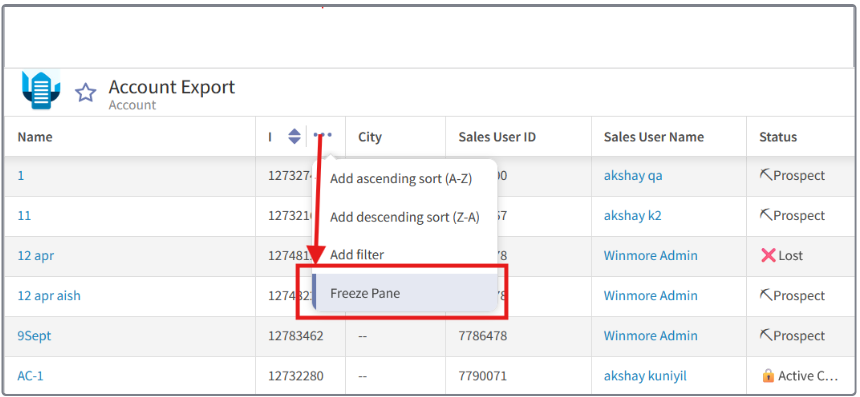Toggle the favorite star next to Account Export
This screenshot has width=860, height=397.
point(86,93)
